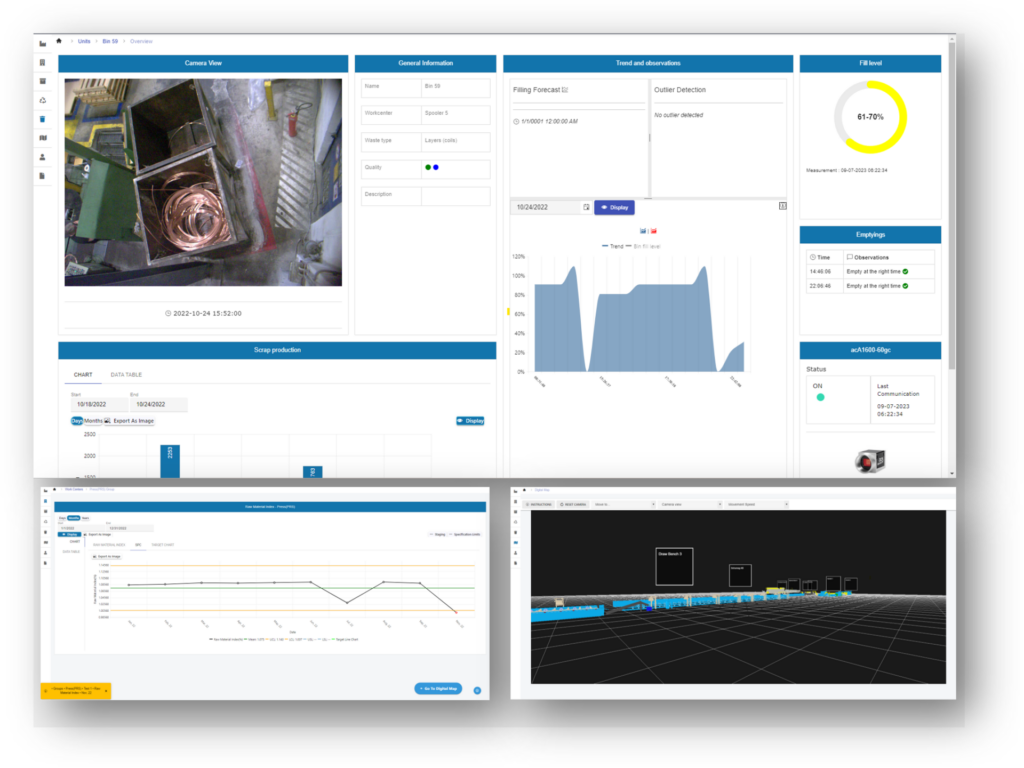The width and height of the screenshot is (1024, 768).
Task: Select the highlighted bin icon in sidebar
Action: tap(43, 118)
